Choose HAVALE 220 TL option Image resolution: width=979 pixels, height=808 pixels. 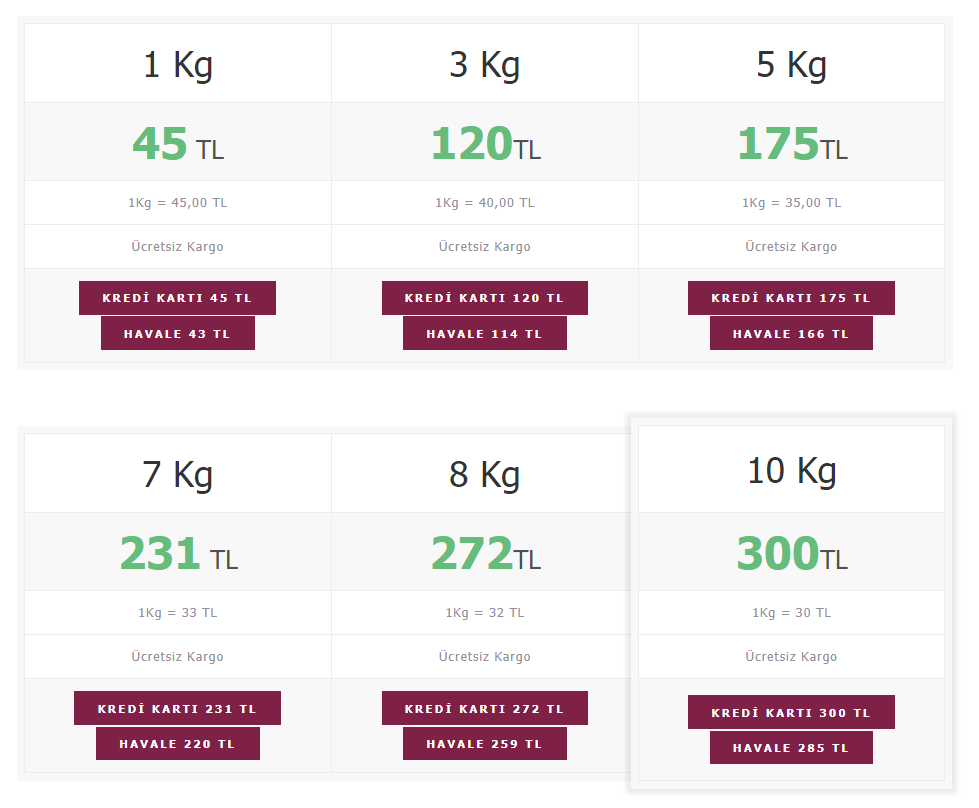coord(177,743)
